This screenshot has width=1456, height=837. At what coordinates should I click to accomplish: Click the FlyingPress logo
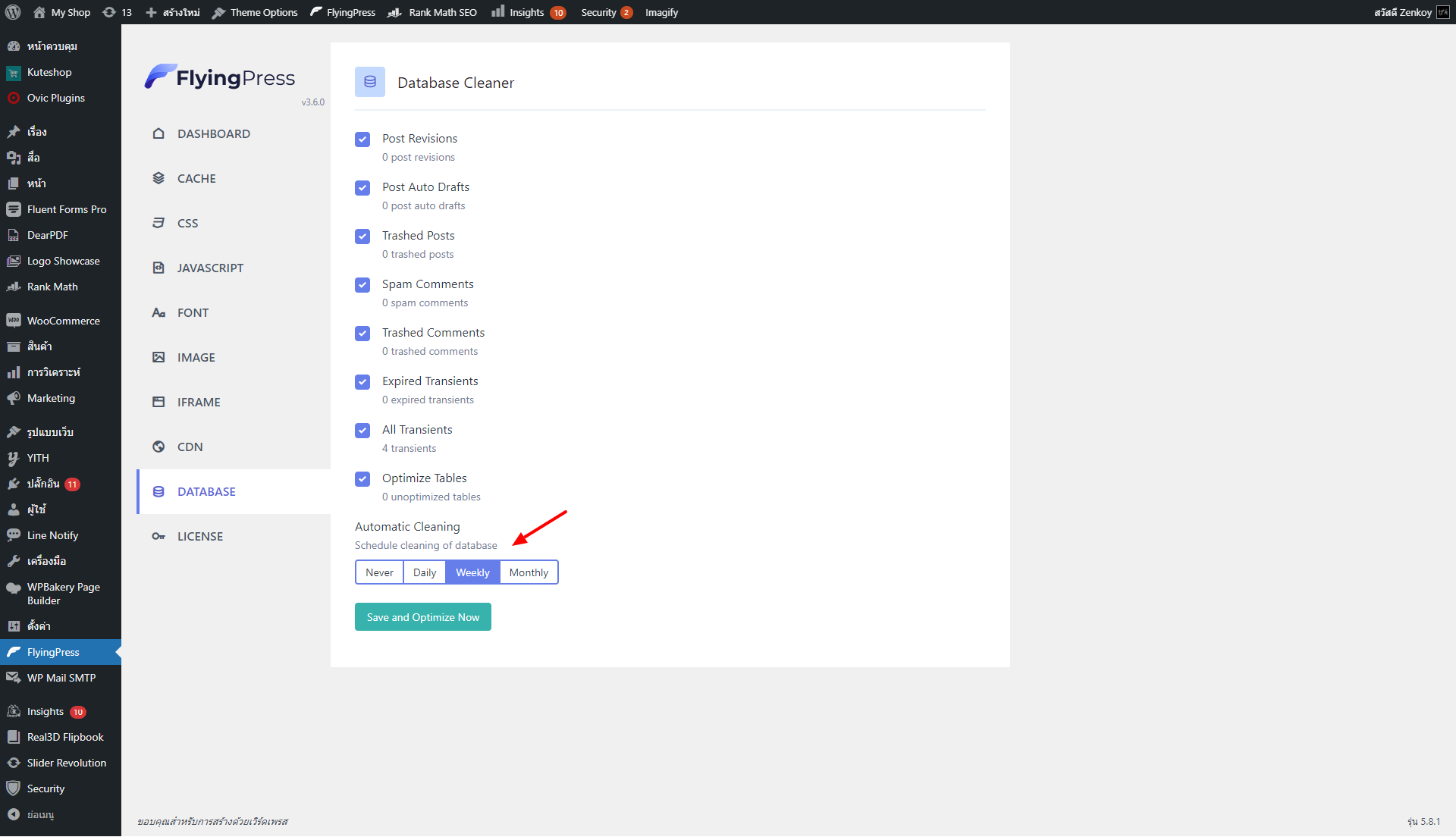pyautogui.click(x=221, y=77)
